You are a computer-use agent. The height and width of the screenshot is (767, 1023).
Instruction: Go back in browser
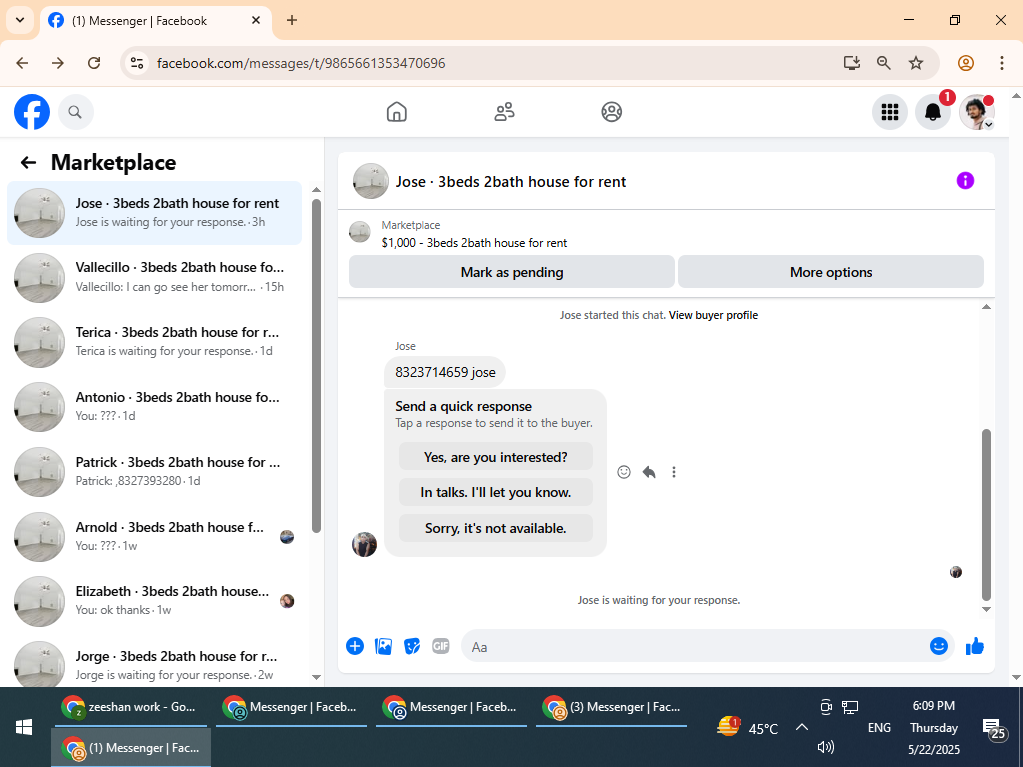22,63
